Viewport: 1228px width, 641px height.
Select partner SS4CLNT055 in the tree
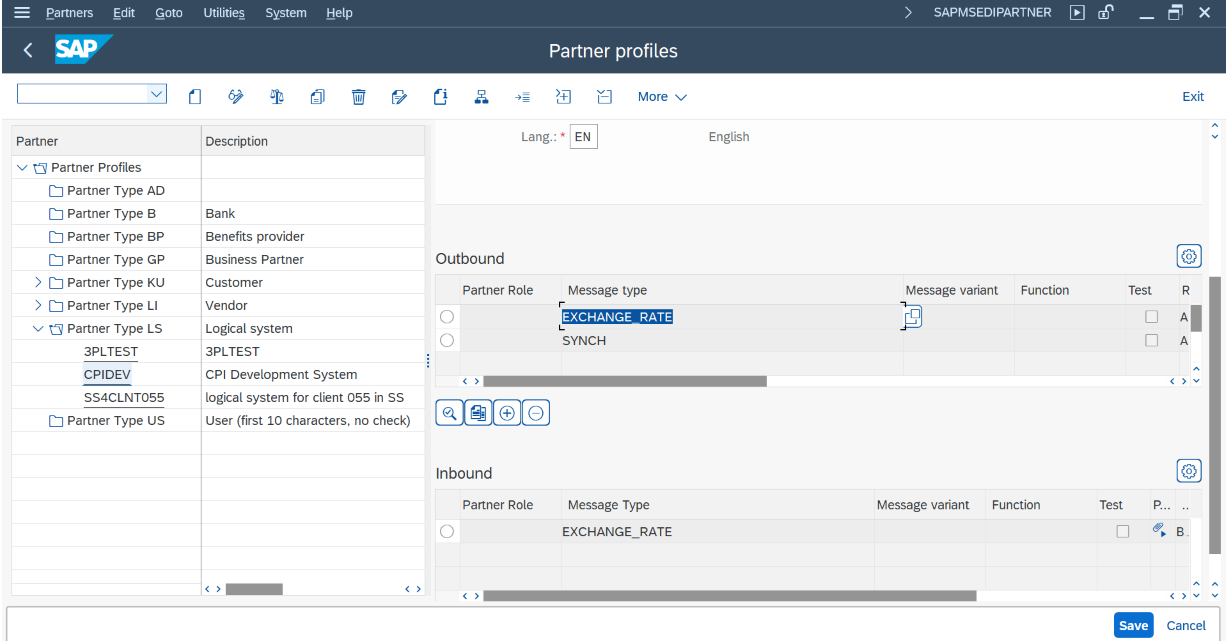coord(124,398)
